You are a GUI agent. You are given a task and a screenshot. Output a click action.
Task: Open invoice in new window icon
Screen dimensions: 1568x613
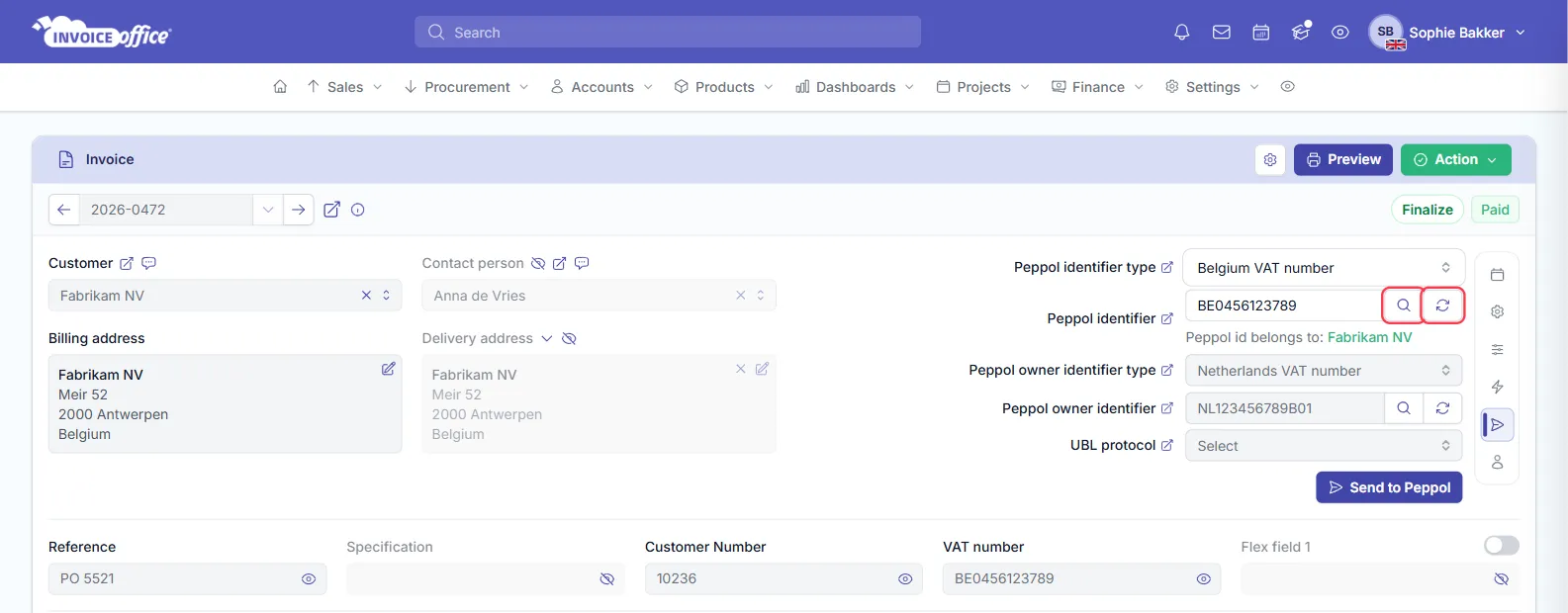332,210
